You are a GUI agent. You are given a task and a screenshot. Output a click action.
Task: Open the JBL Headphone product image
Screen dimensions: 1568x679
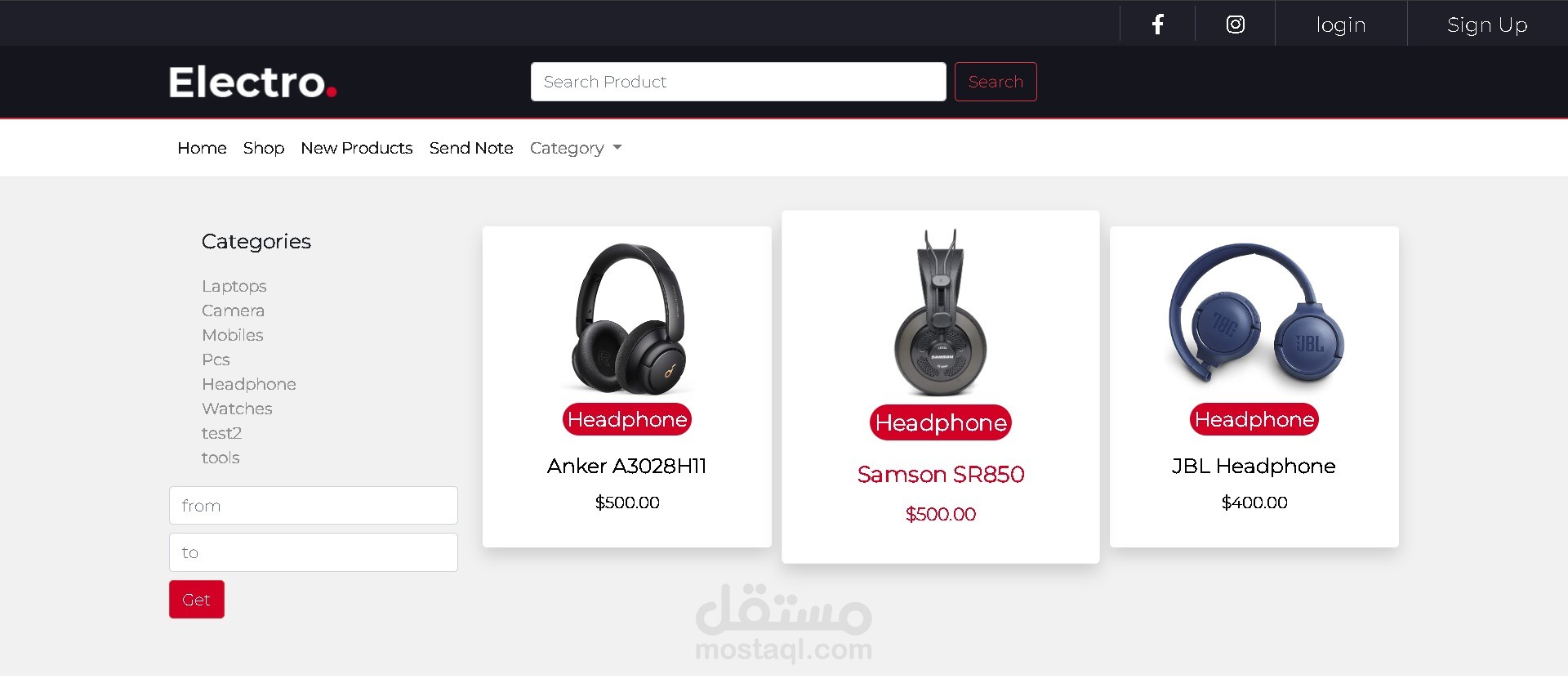1254,314
